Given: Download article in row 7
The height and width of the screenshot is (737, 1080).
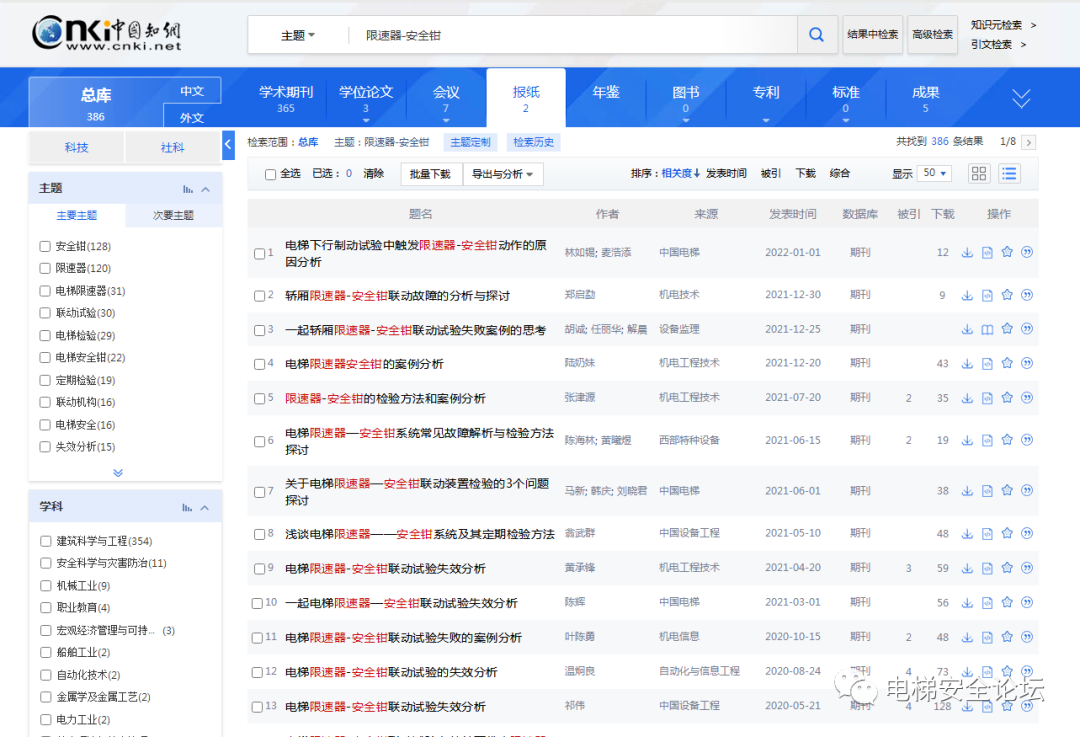Looking at the screenshot, I should tap(967, 491).
